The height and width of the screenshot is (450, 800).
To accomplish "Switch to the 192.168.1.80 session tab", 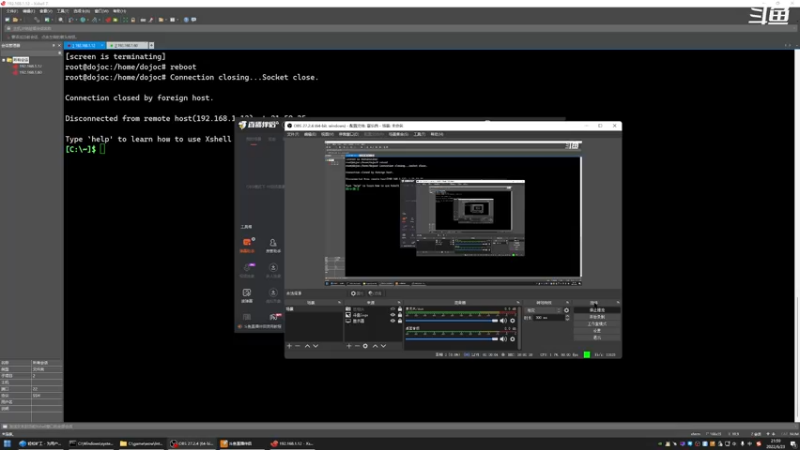I will [127, 45].
